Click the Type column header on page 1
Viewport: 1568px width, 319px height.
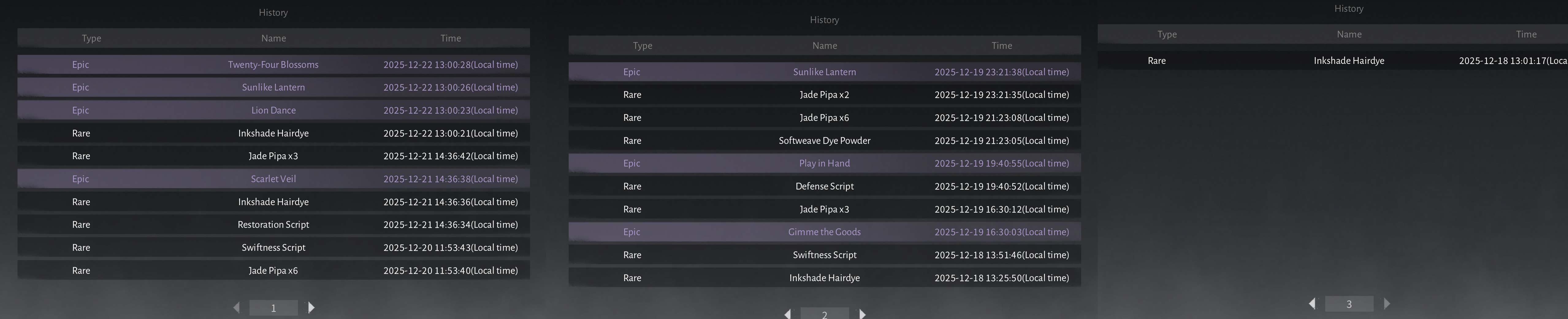91,38
